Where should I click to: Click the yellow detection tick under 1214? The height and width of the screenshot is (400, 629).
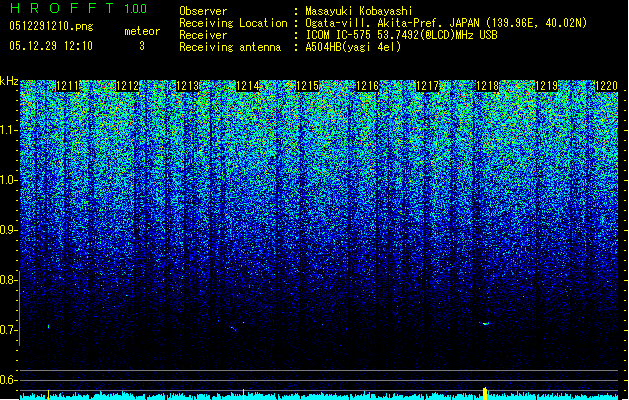(x=243, y=394)
